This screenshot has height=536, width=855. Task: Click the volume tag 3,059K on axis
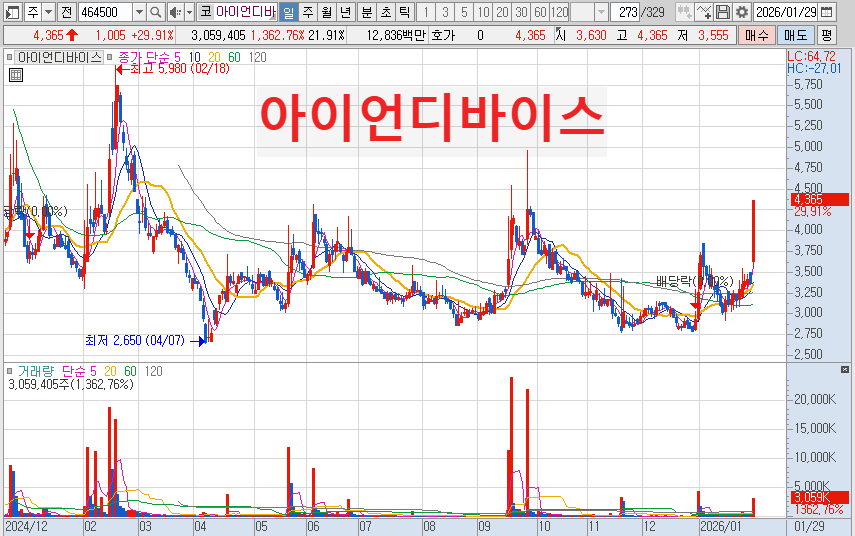820,497
